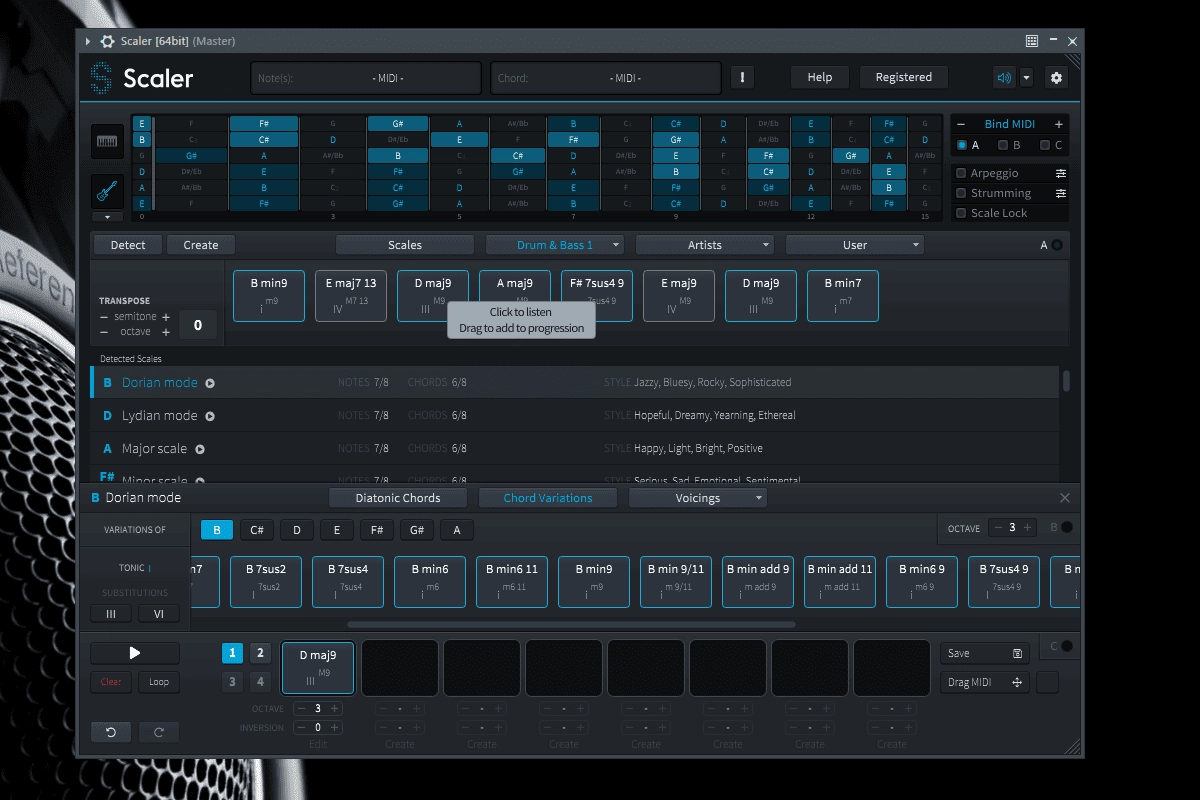Click the E maj7 13 chord card
This screenshot has height=800, width=1200.
click(351, 296)
